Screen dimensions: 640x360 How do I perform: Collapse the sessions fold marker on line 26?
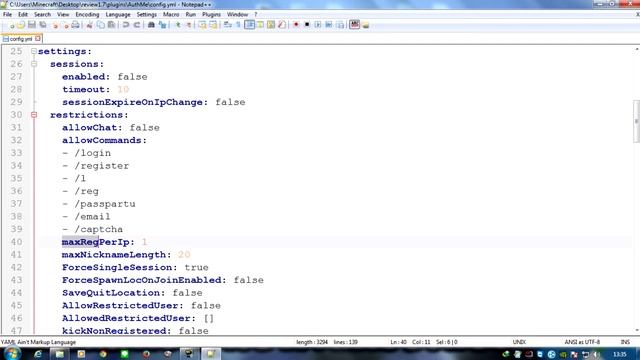click(x=34, y=64)
